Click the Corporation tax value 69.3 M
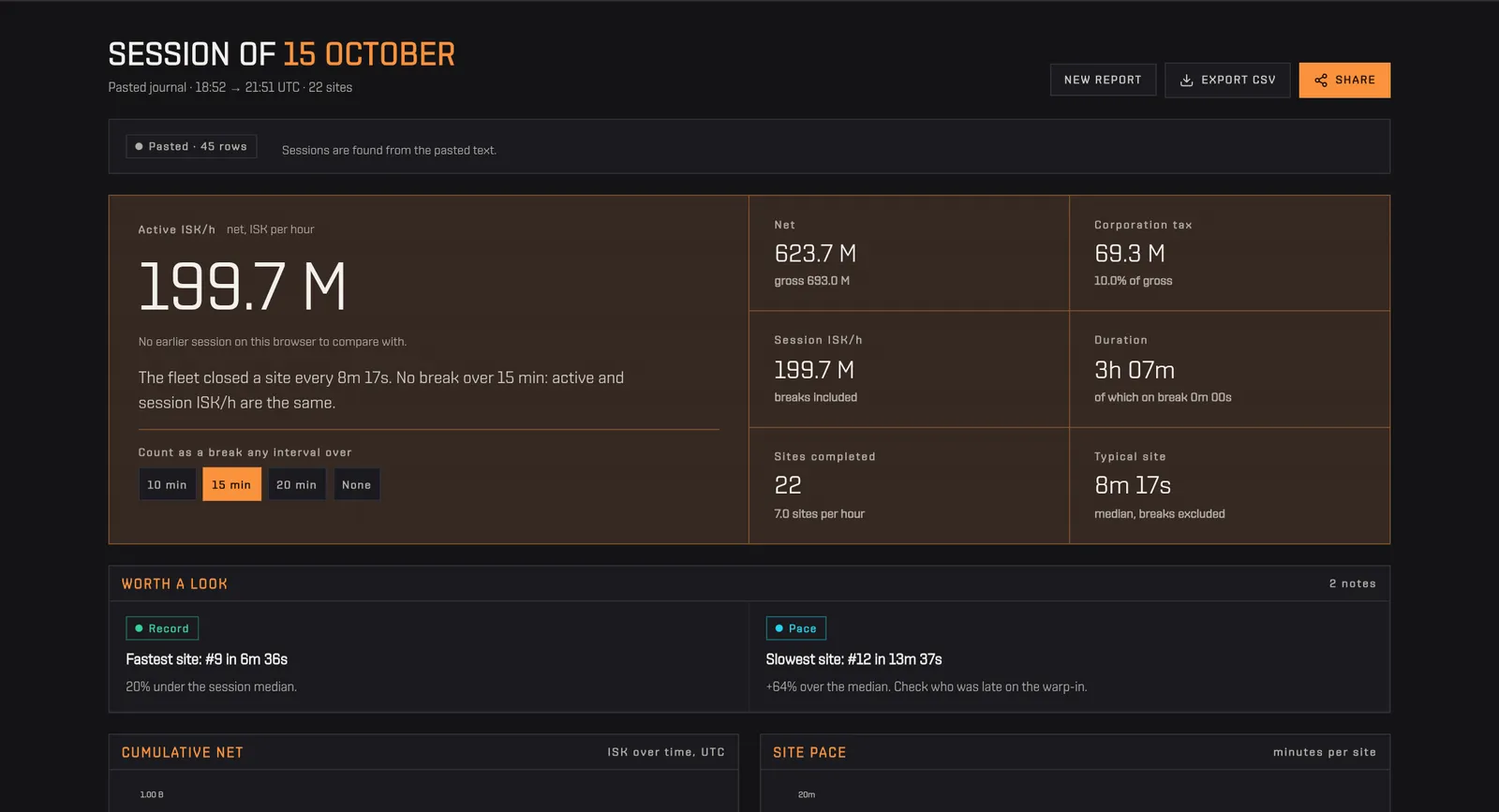Image resolution: width=1499 pixels, height=812 pixels. (x=1130, y=254)
